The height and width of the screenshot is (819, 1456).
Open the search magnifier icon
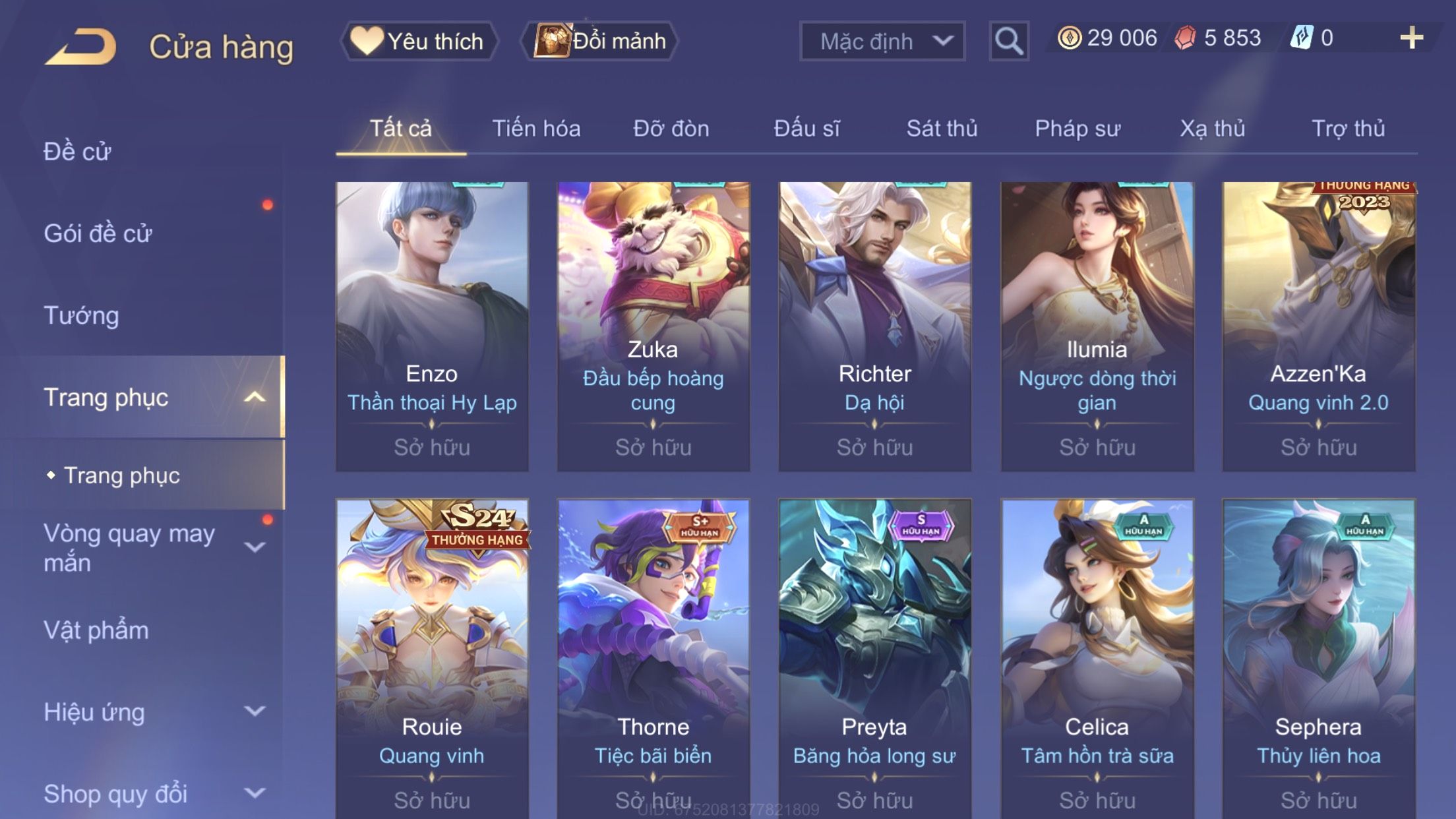(x=1008, y=41)
